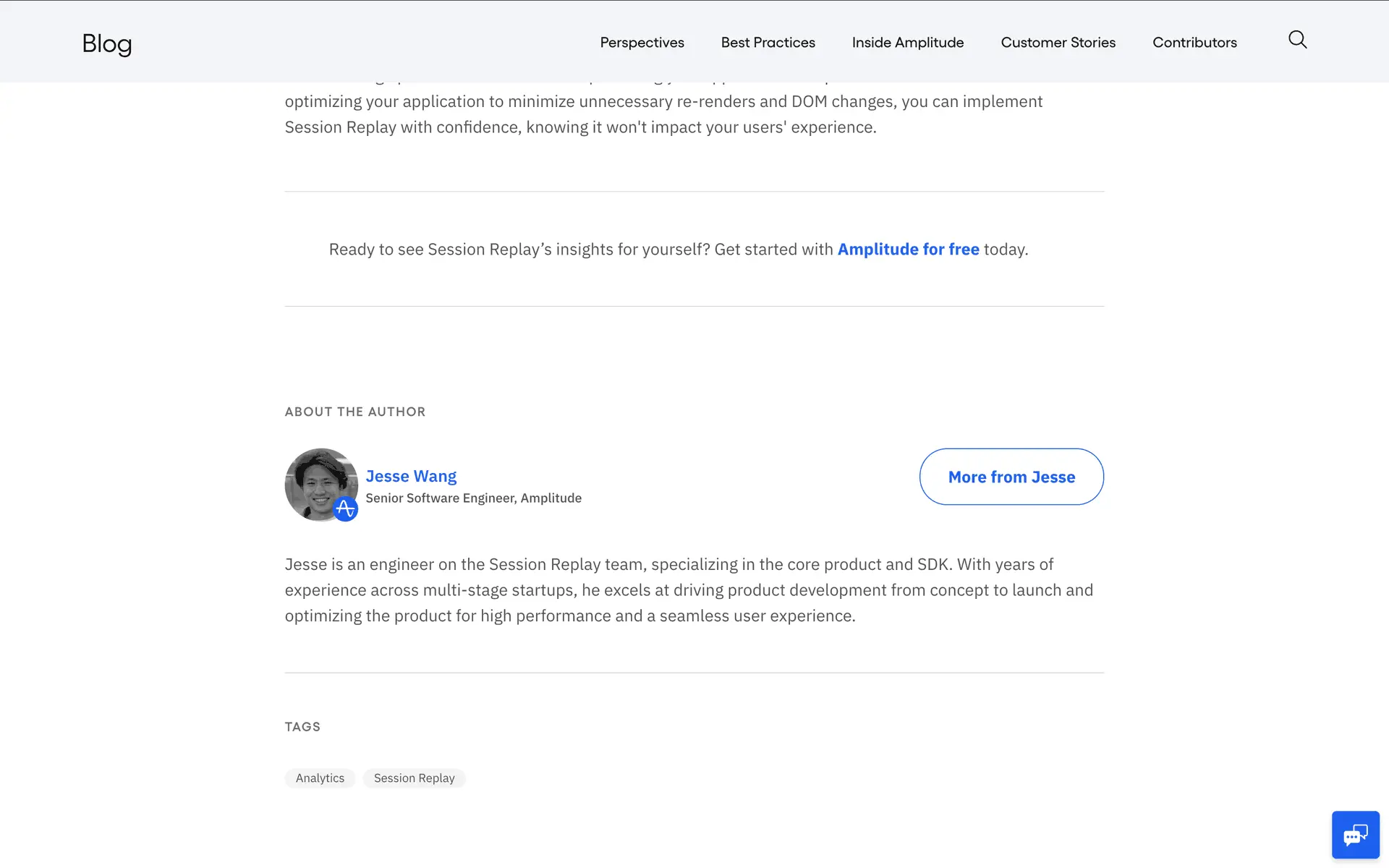Select the Analytics tag
This screenshot has height=868, width=1389.
pyautogui.click(x=320, y=778)
